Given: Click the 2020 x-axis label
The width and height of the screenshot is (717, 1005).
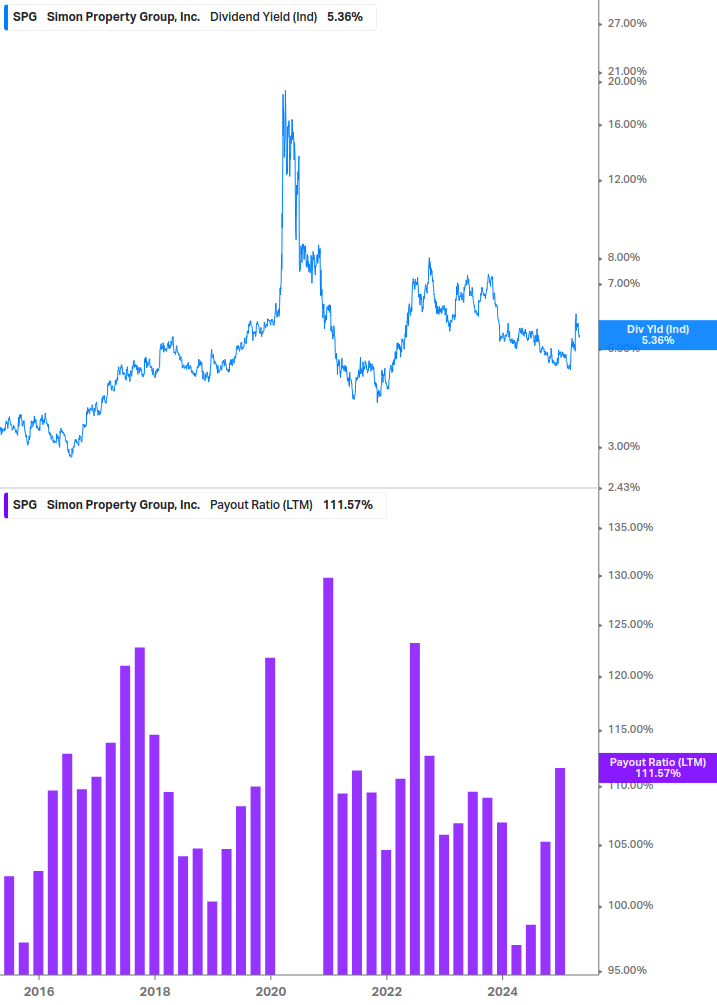Looking at the screenshot, I should [271, 992].
